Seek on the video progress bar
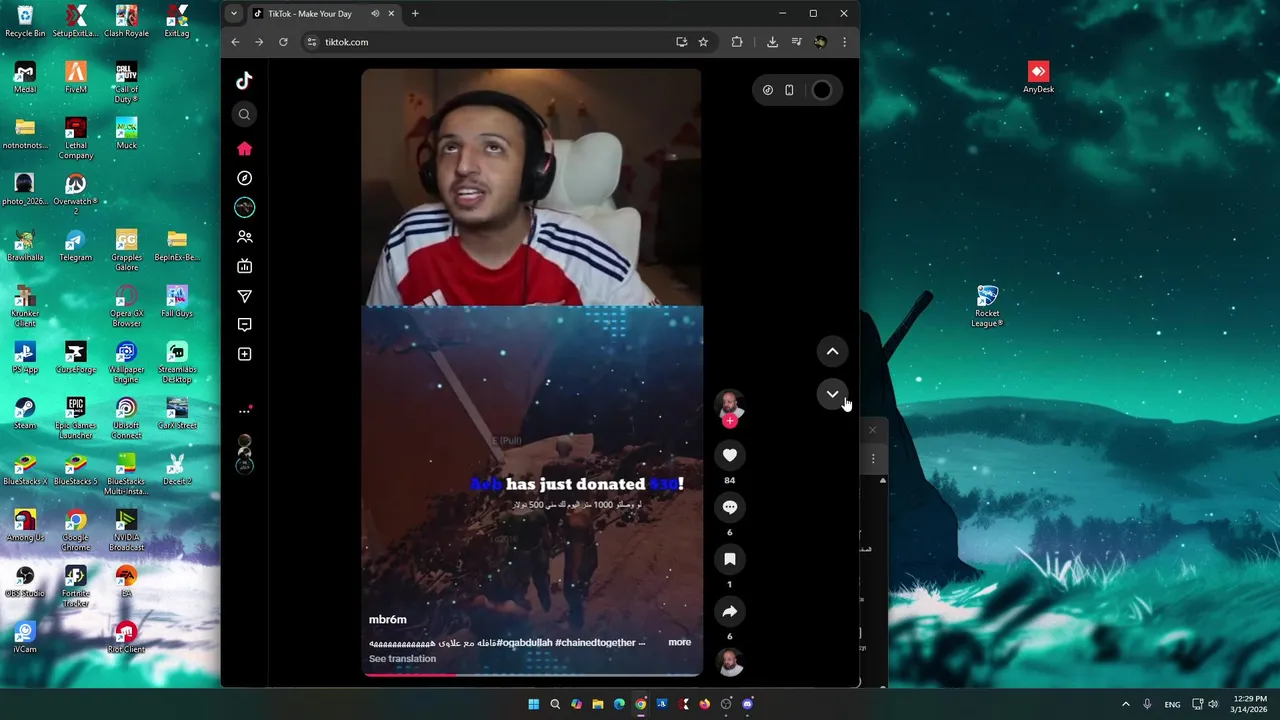This screenshot has height=720, width=1280. click(531, 675)
